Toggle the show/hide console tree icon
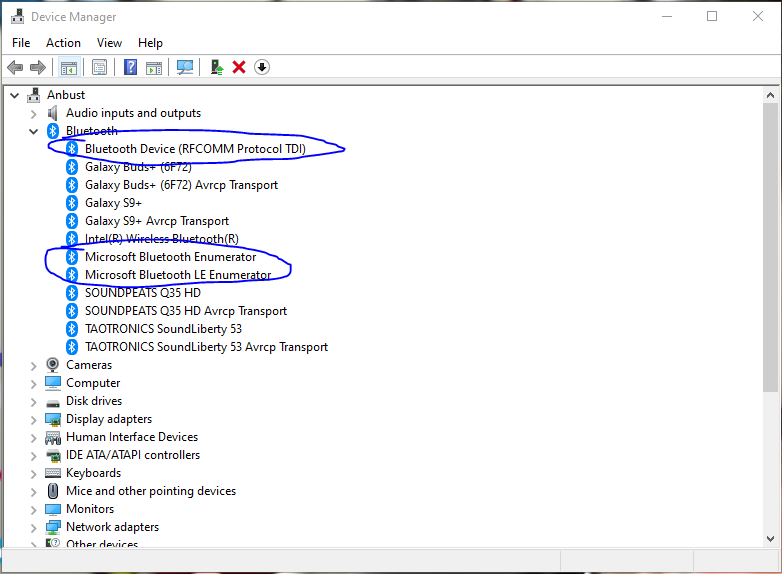 pos(68,67)
